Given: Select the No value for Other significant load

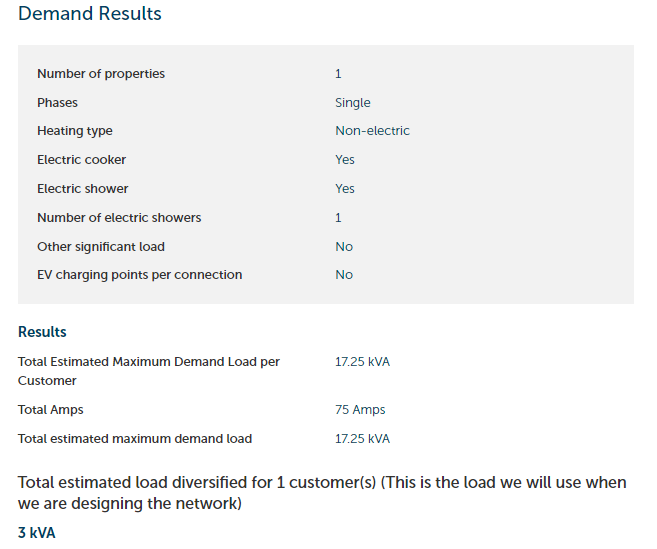Looking at the screenshot, I should 344,247.
